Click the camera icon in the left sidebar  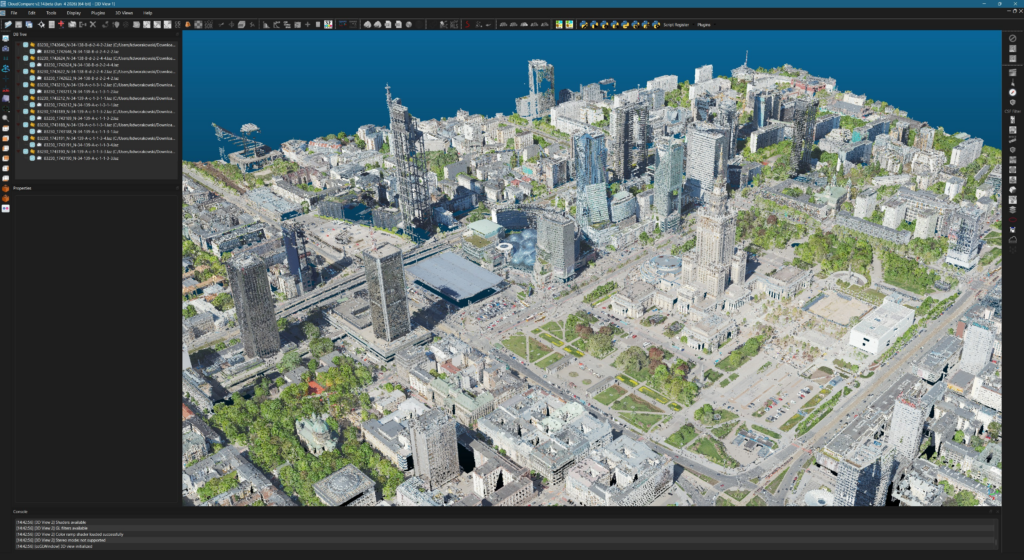(x=5, y=48)
